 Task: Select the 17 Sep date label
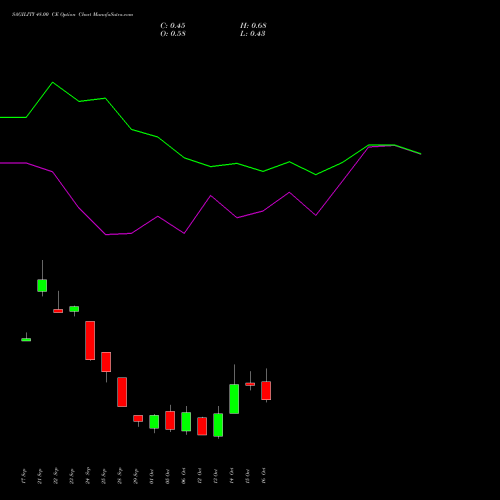pos(24,476)
